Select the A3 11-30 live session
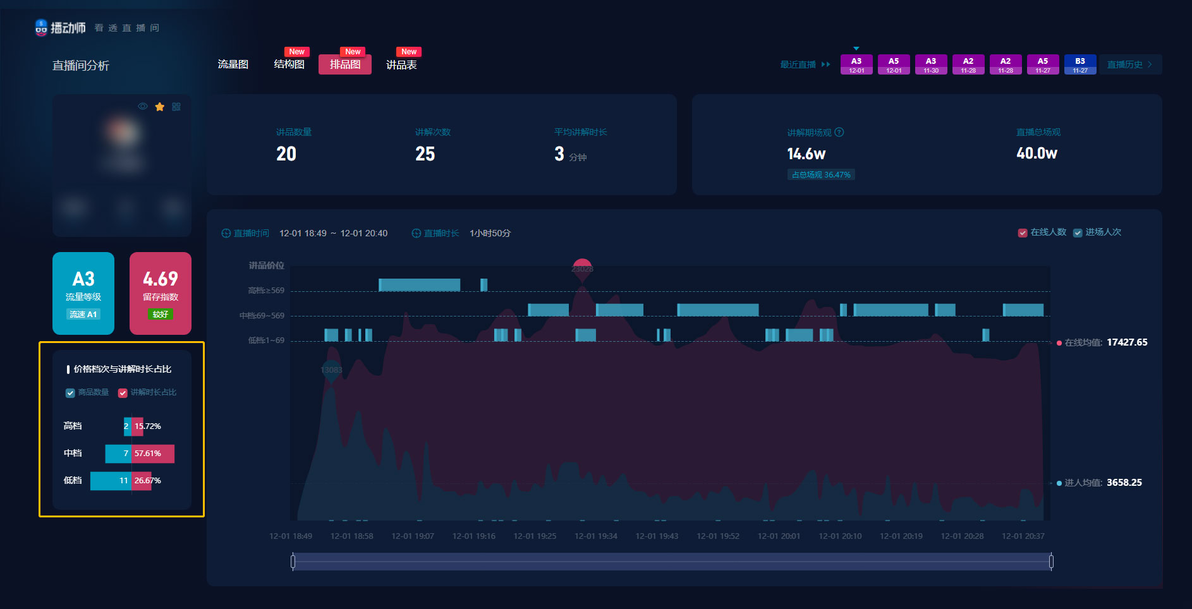Screen dimensions: 1192x609 coord(930,65)
